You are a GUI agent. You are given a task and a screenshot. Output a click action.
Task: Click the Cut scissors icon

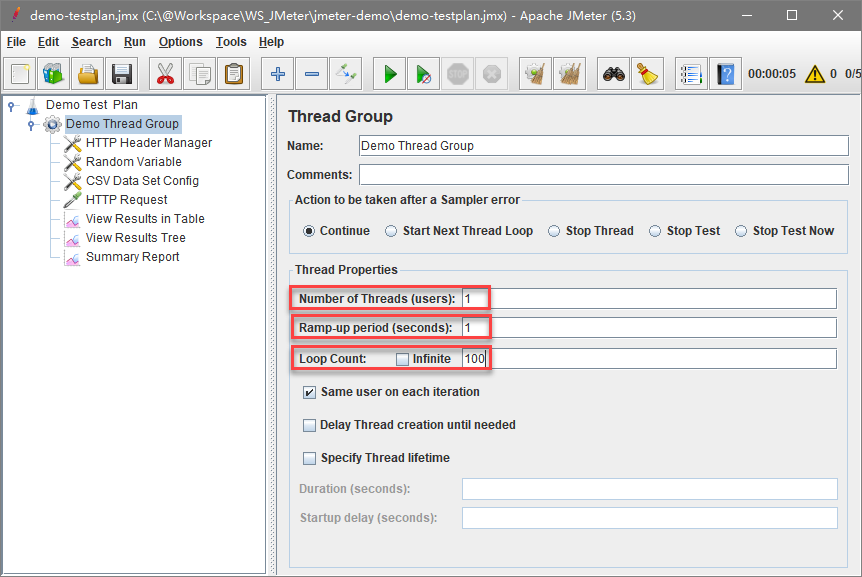(165, 74)
